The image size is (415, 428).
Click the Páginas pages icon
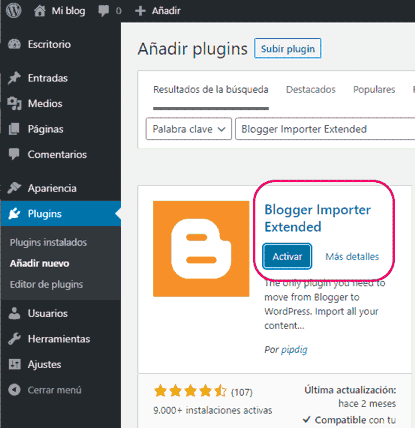(14, 129)
